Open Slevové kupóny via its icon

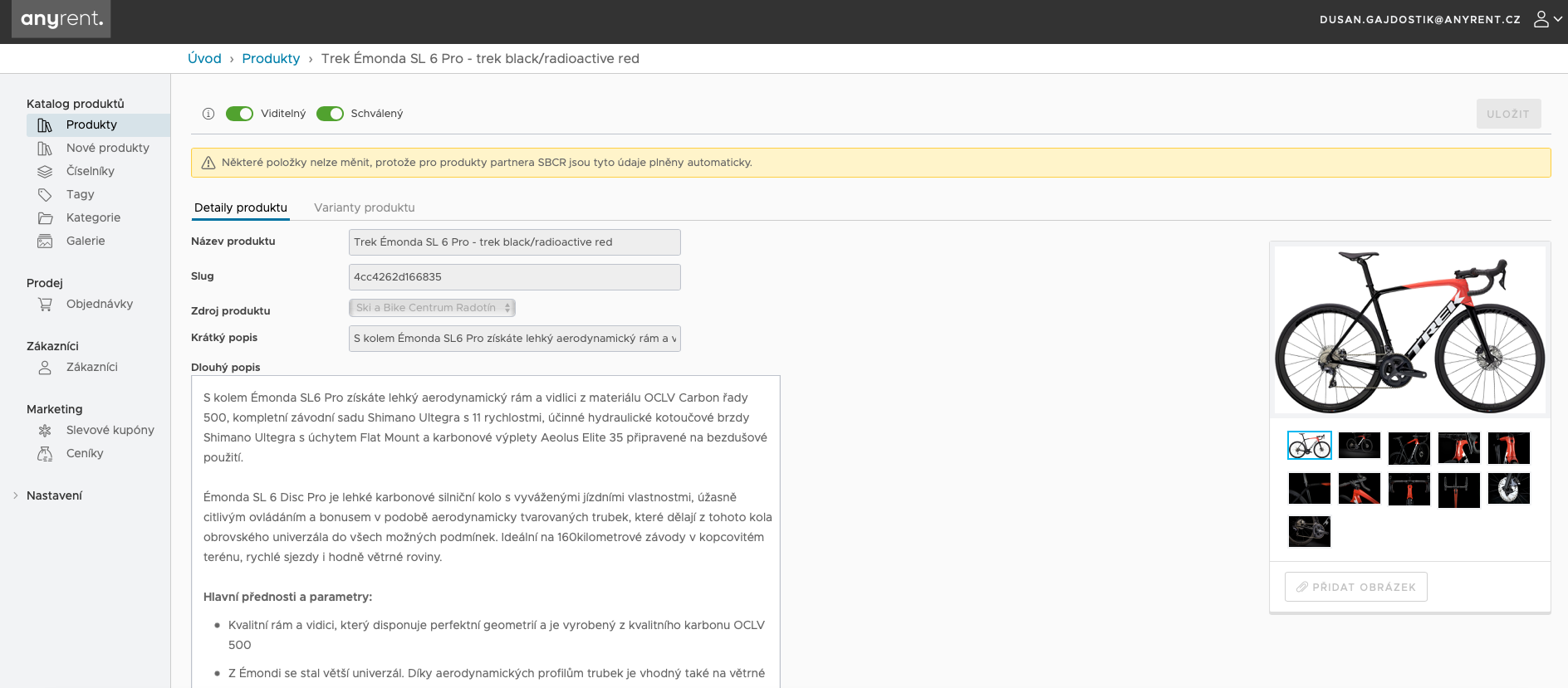click(x=45, y=431)
